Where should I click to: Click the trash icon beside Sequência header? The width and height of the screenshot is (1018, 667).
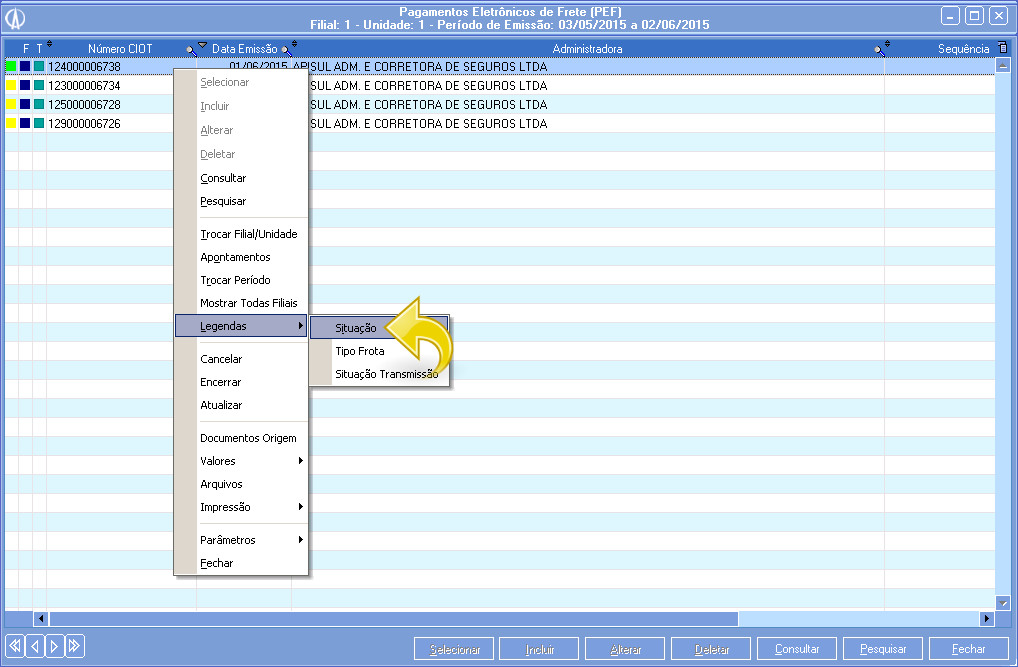coord(1002,48)
